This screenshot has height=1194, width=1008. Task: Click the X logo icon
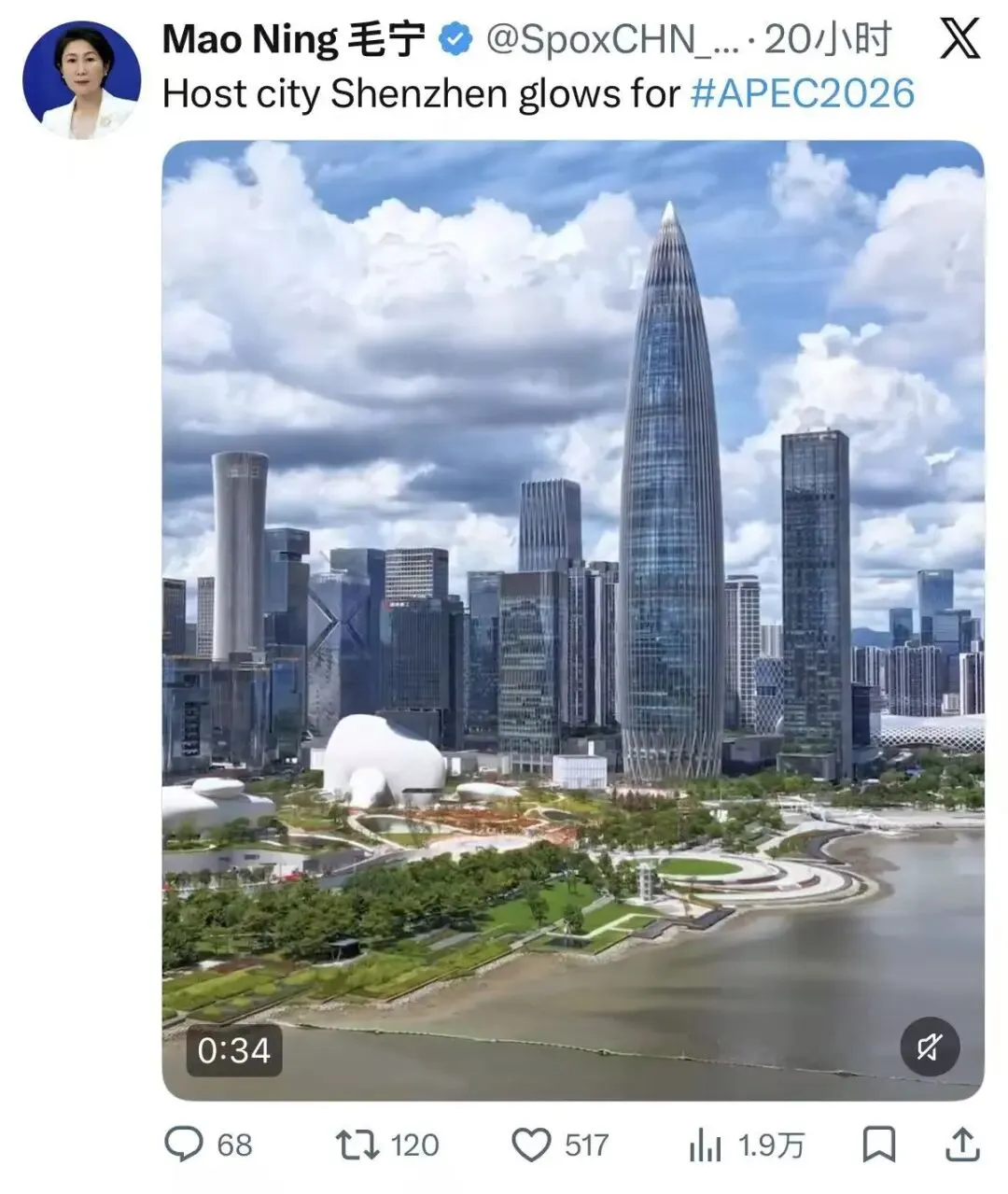pos(959,38)
